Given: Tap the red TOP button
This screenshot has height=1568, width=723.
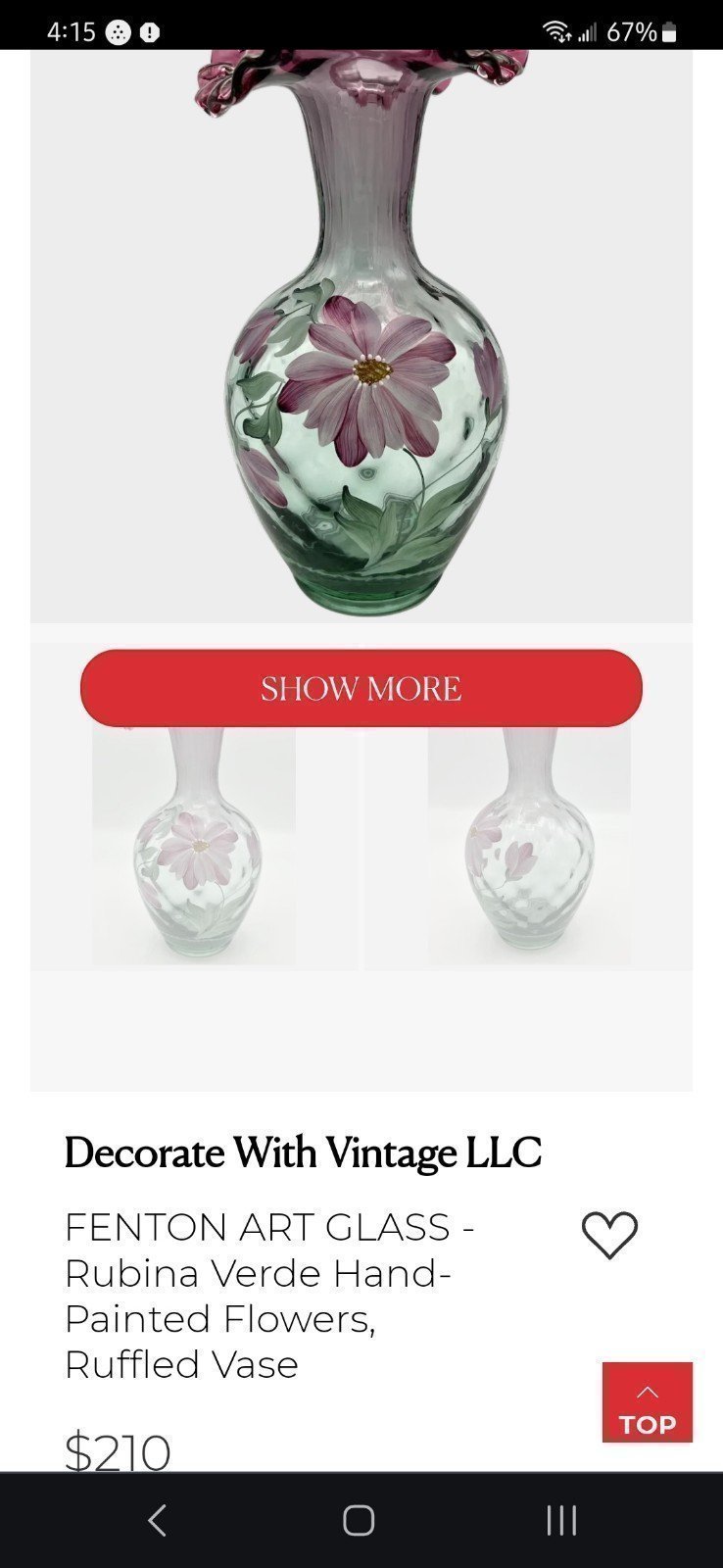Looking at the screenshot, I should click(648, 1401).
